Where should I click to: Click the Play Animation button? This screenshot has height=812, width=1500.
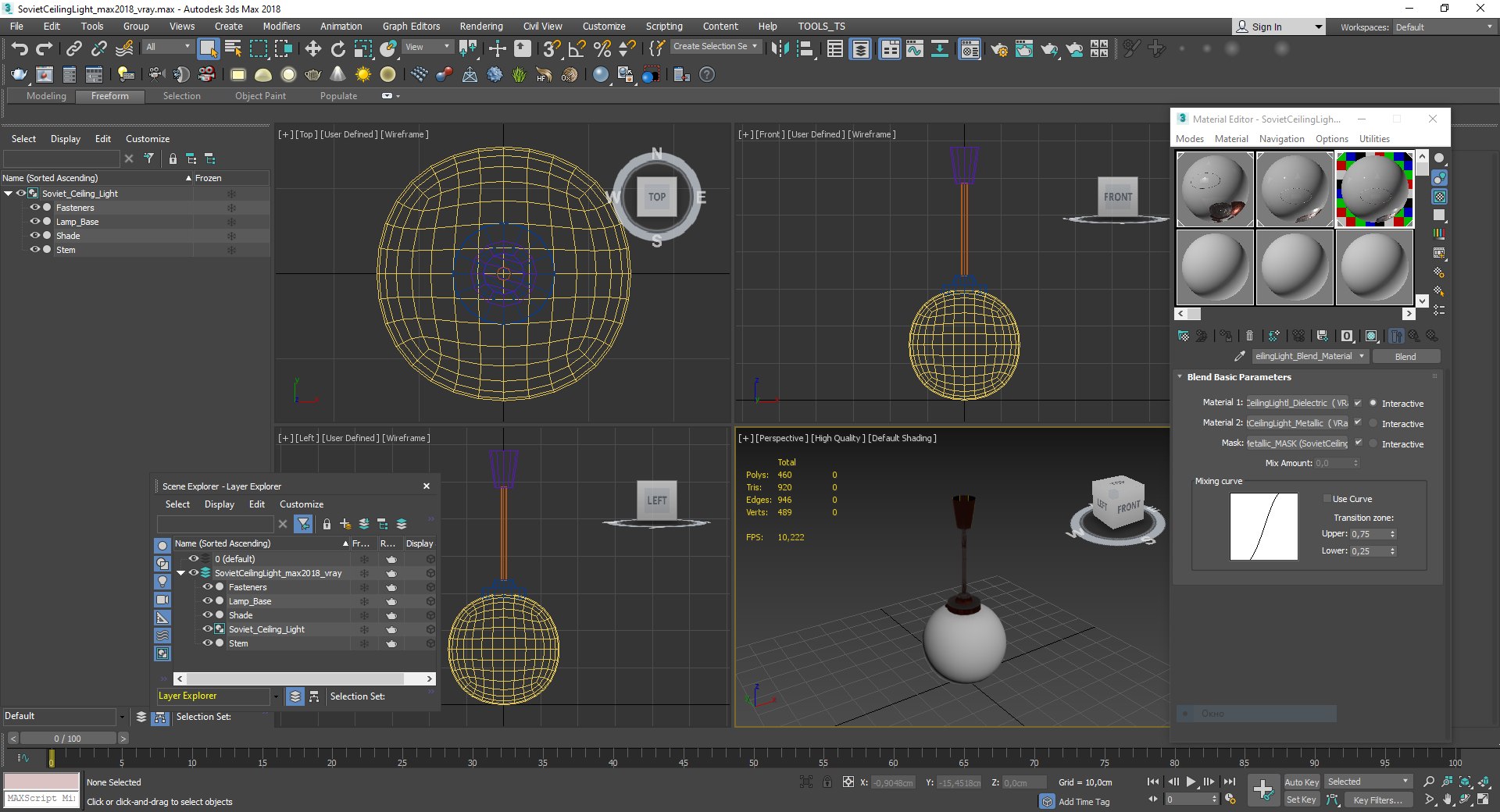tap(1191, 782)
